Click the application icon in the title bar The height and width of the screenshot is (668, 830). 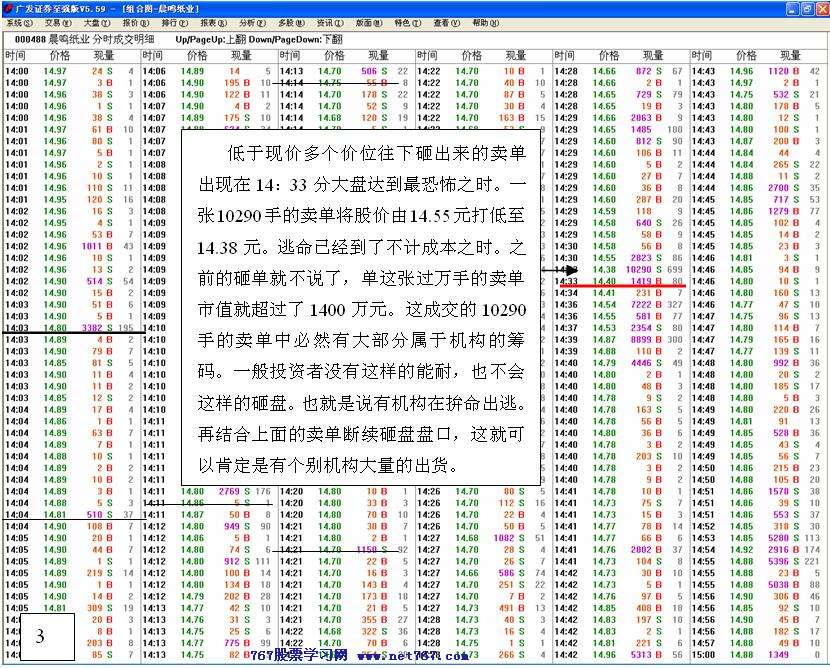(x=7, y=8)
